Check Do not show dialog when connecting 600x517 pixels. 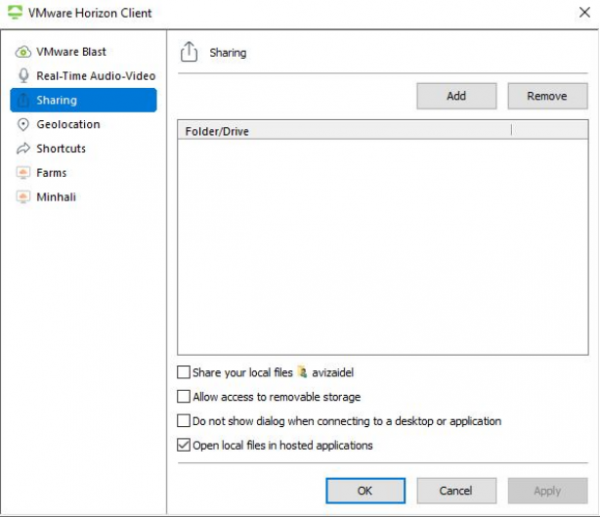tap(184, 421)
